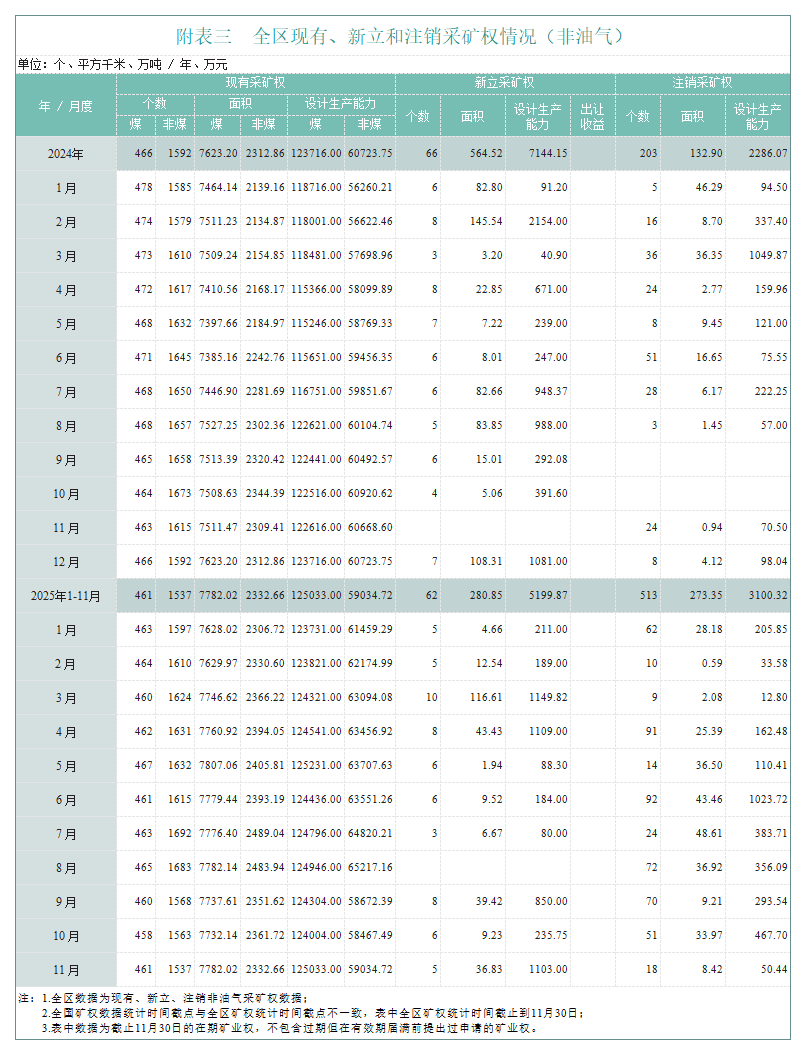Image resolution: width=806 pixels, height=1055 pixels.
Task: Select the cell showing 65217.16
Action: point(370,868)
